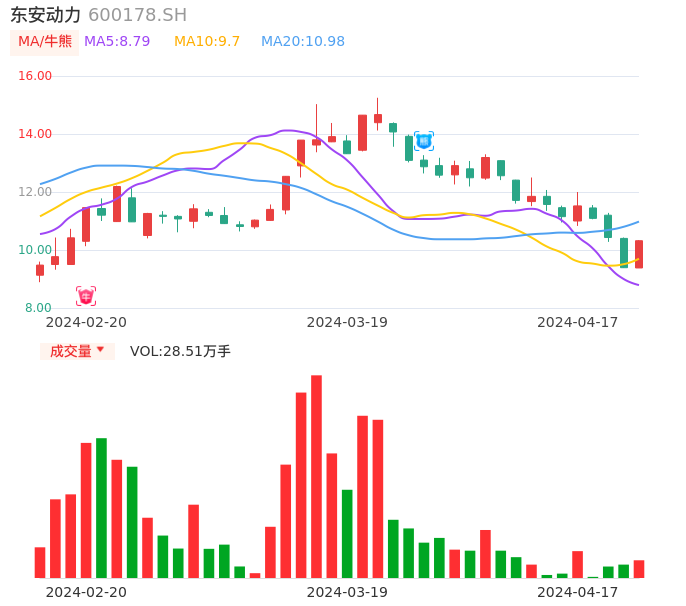Click the VOL:28.51万手 volume readout
686x606 pixels.
coord(180,351)
